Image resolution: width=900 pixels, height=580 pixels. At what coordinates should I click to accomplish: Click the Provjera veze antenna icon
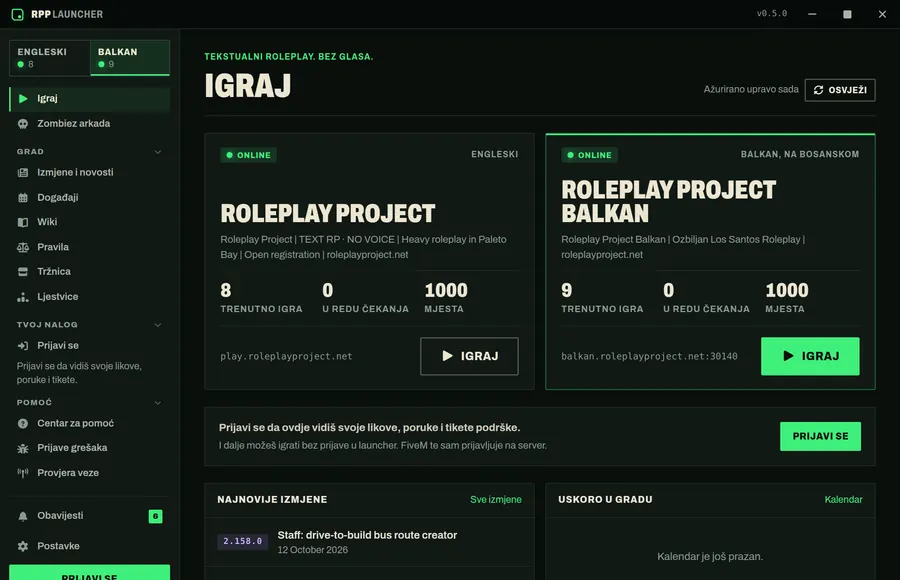(23, 473)
